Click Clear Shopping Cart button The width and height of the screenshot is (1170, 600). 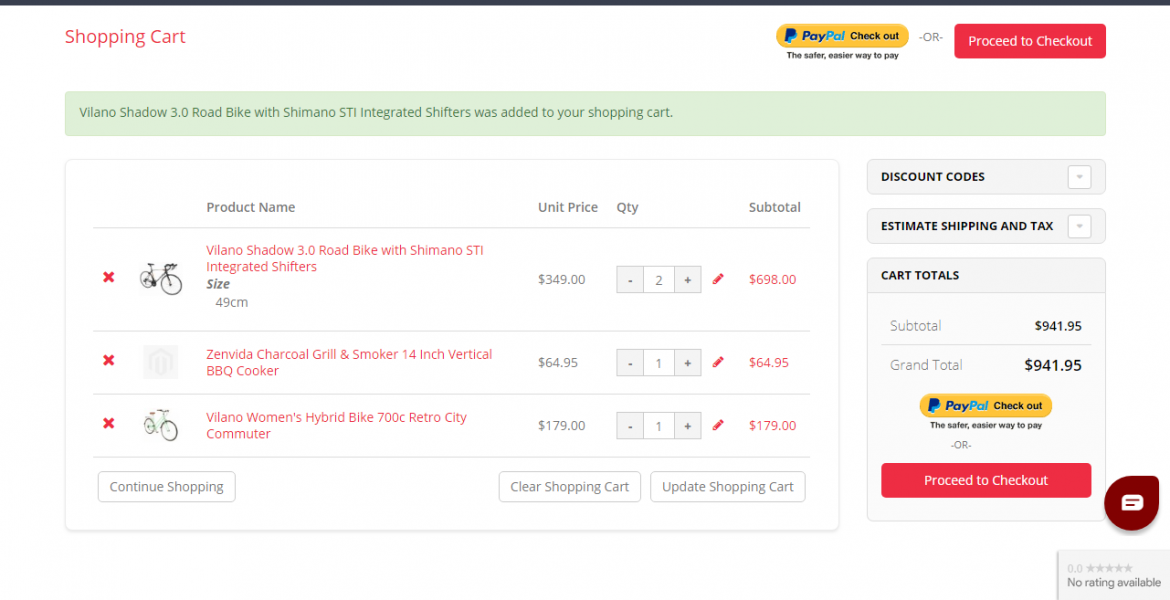(569, 487)
